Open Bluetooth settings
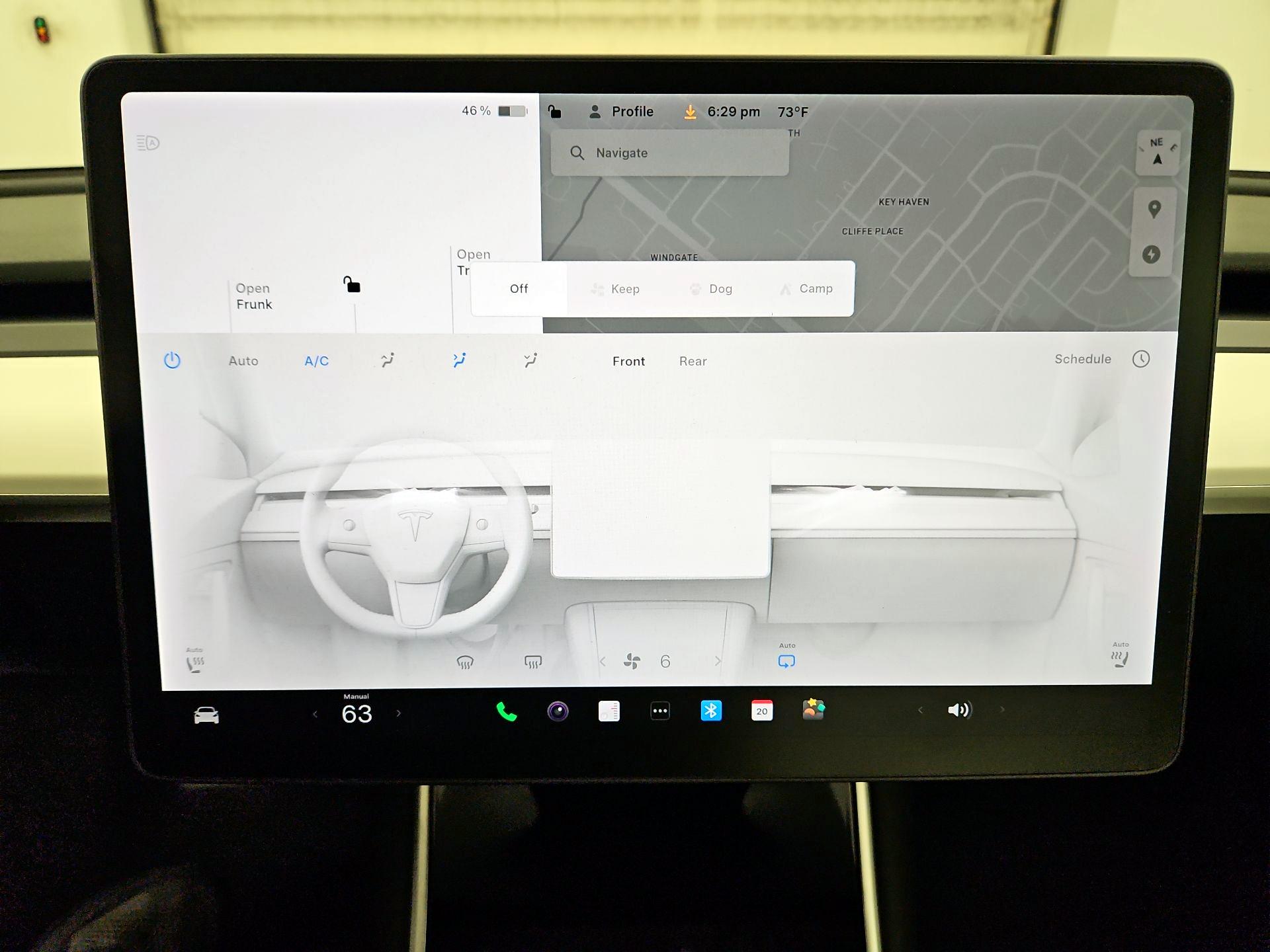 coord(711,711)
